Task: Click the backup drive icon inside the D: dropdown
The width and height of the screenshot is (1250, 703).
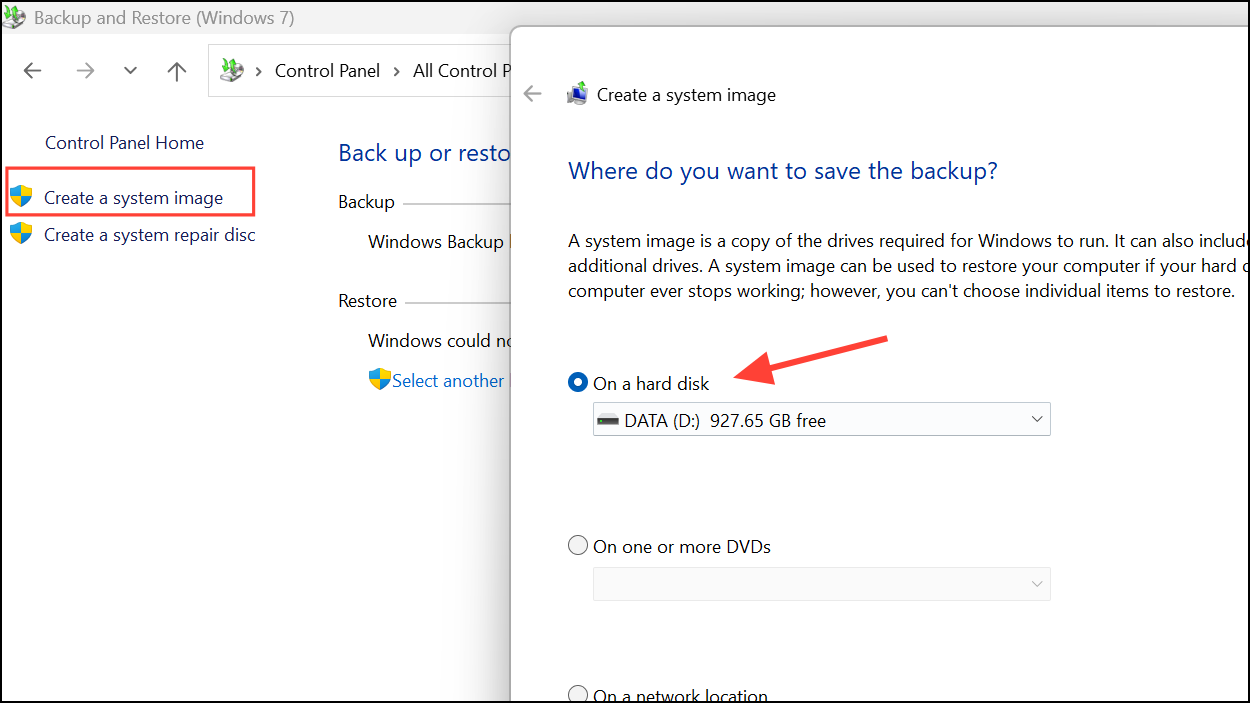Action: tap(609, 420)
